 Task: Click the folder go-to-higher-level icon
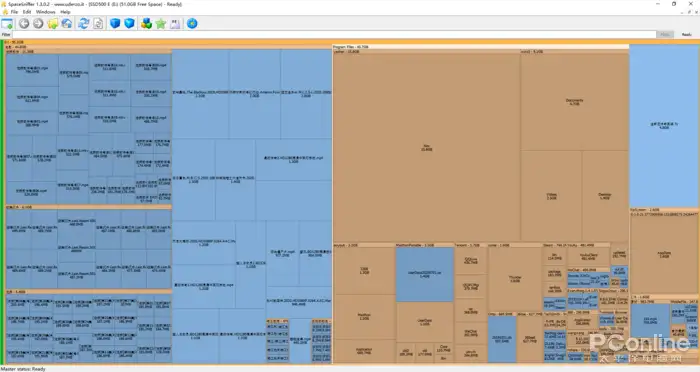coord(53,24)
